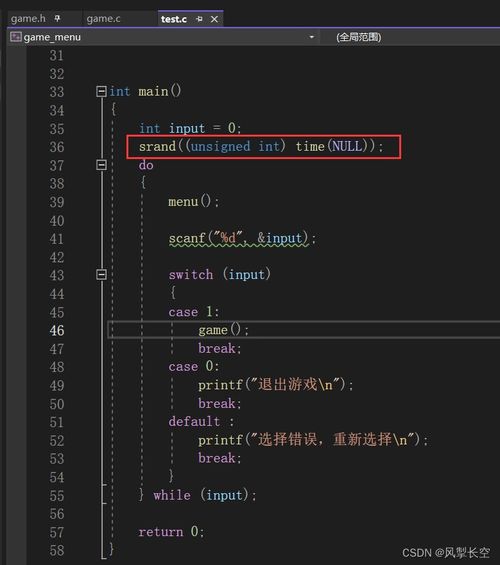Collapse the do-while loop block
Screen dimensions: 500x565
point(102,165)
